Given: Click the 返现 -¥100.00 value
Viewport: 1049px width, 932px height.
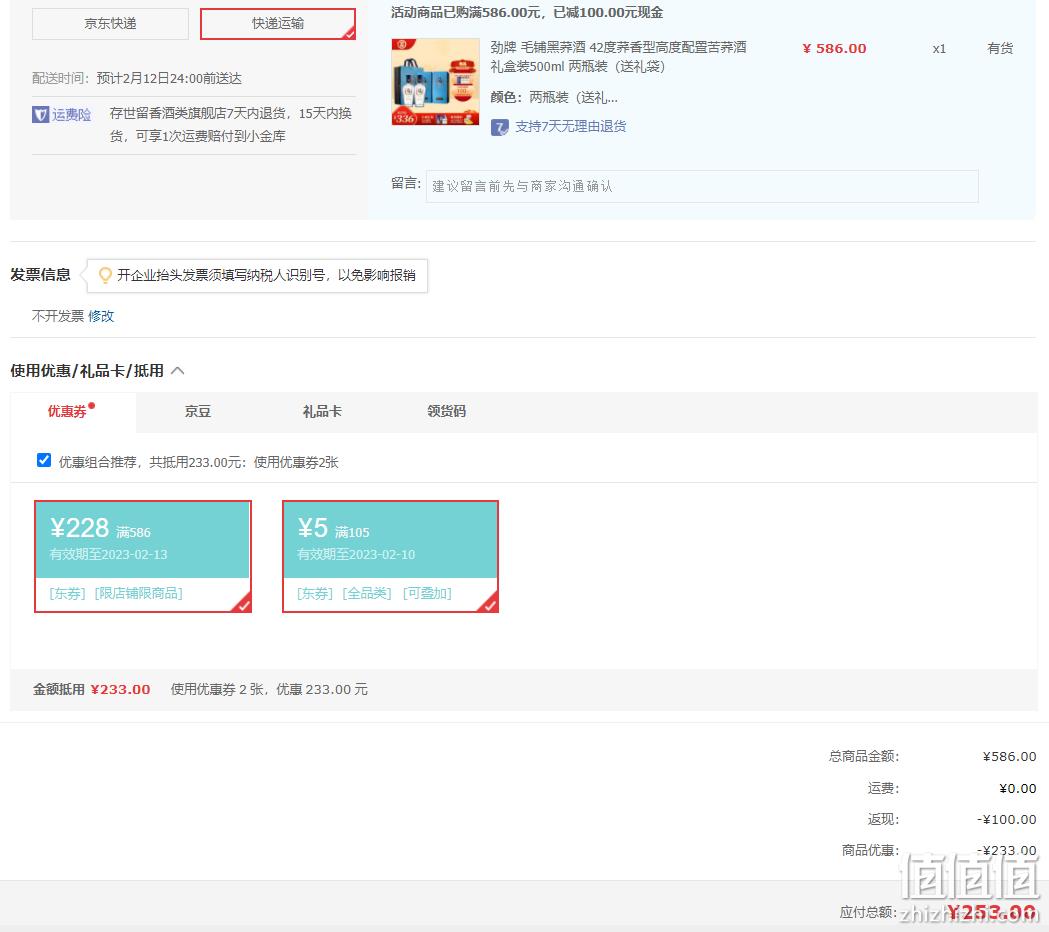Looking at the screenshot, I should (x=1006, y=820).
